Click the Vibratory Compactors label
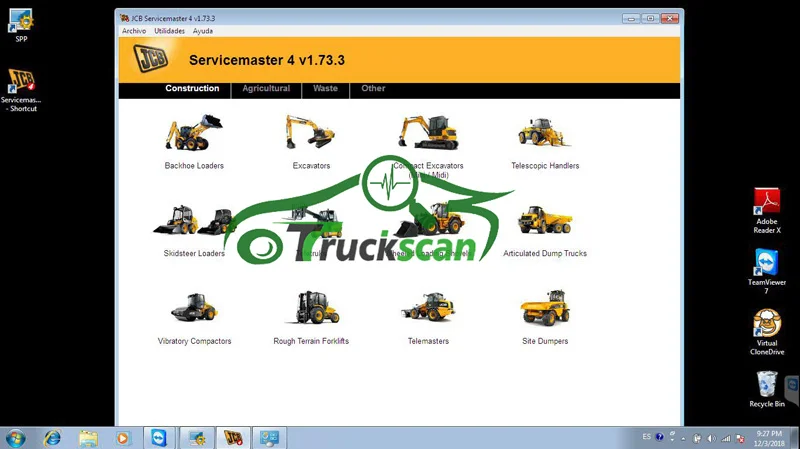 pyautogui.click(x=194, y=341)
